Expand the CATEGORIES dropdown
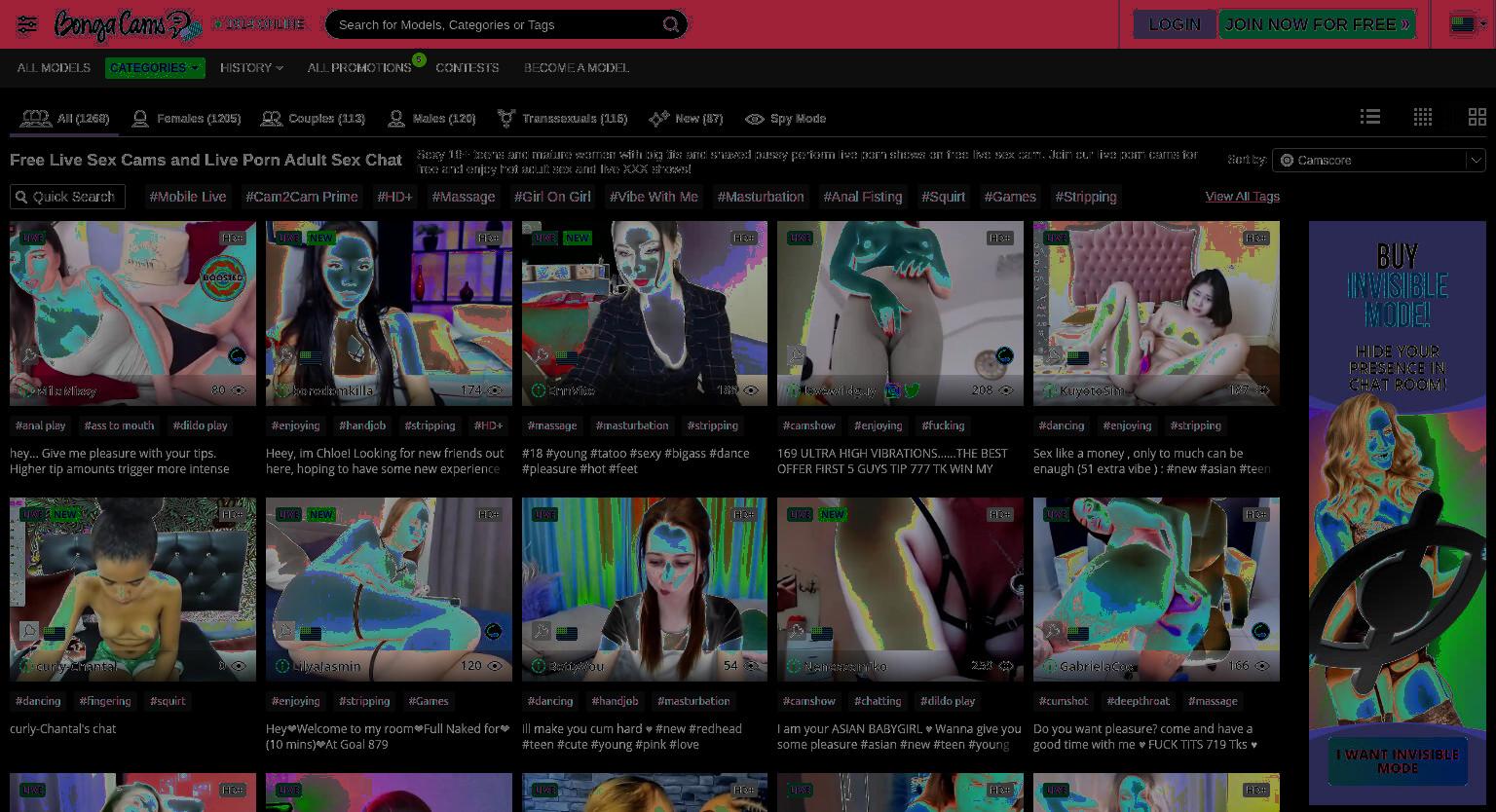Viewport: 1496px width, 812px height. [155, 68]
